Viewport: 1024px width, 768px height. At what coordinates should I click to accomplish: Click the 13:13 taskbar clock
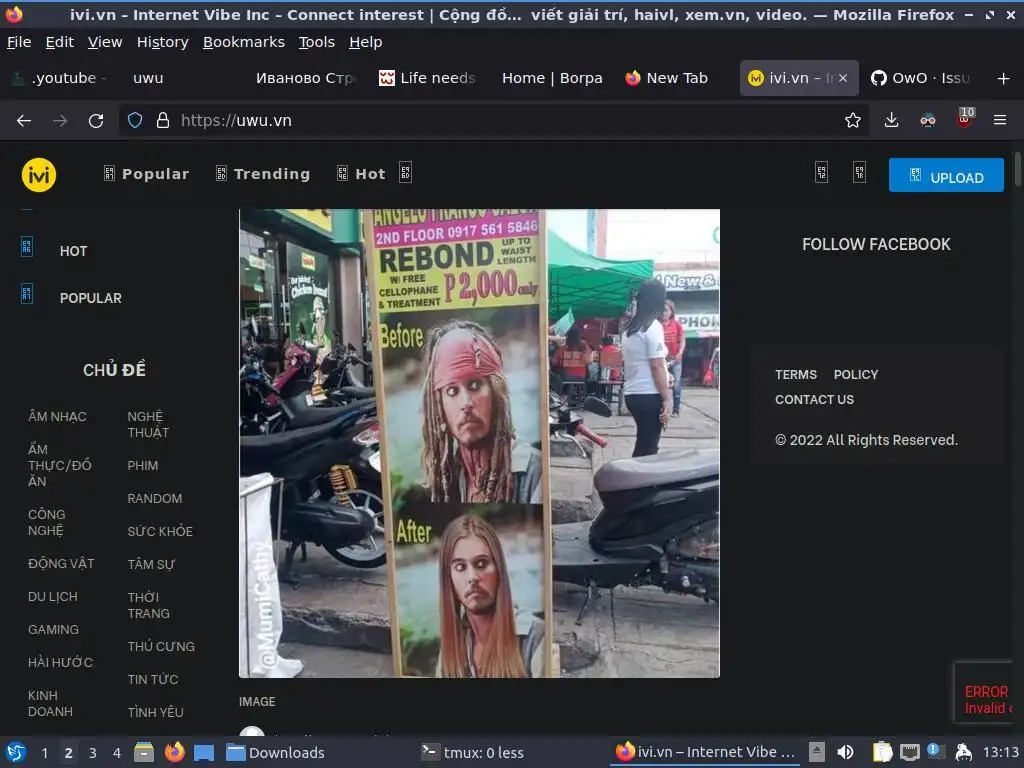(1000, 752)
